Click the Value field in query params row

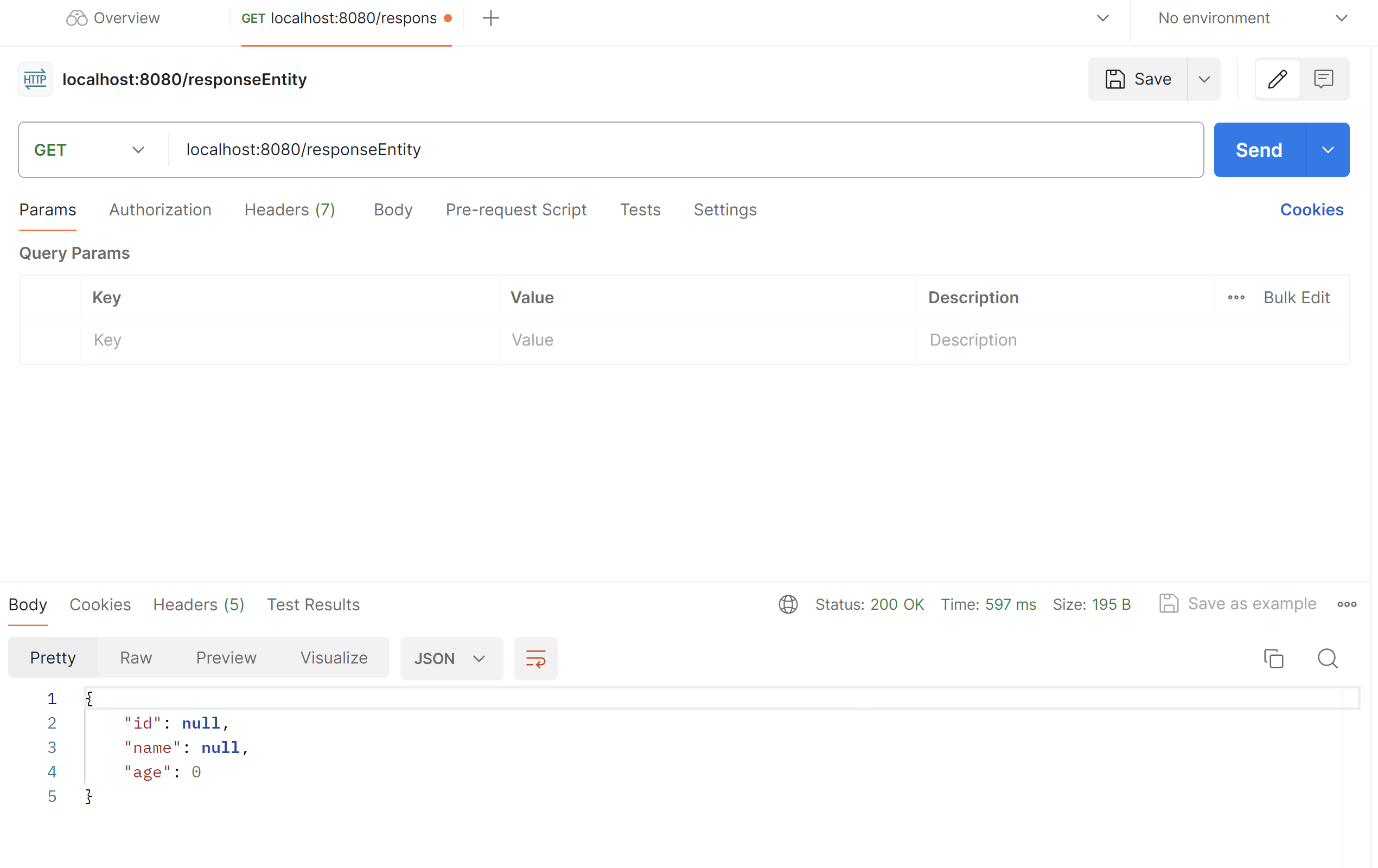coord(629,340)
